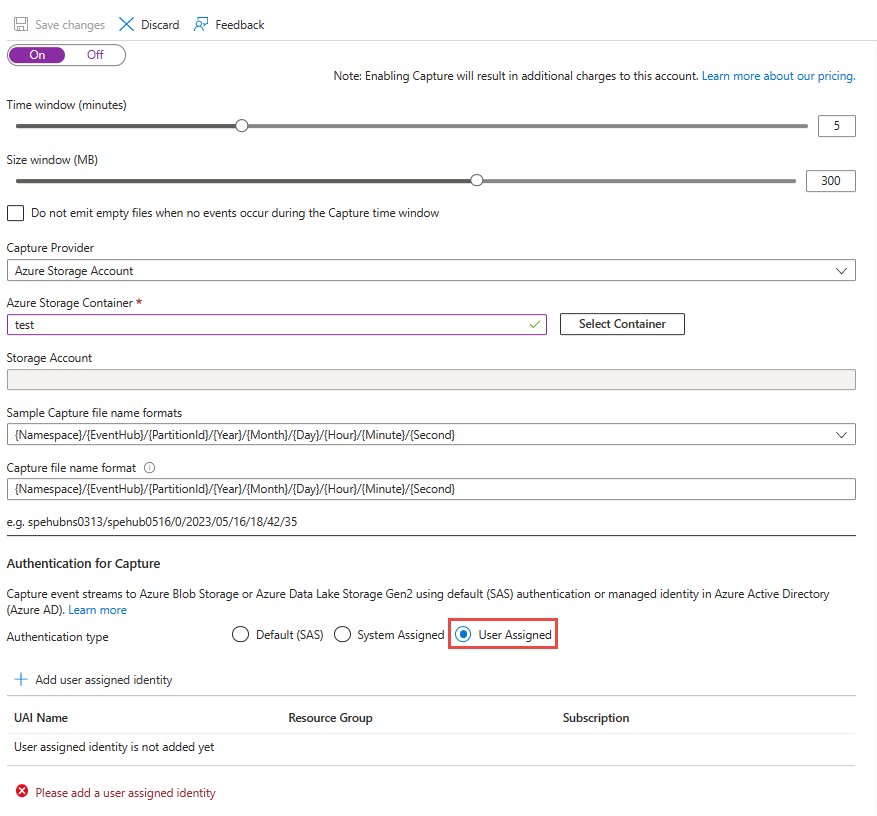This screenshot has height=816, width=877.
Task: Select System Assigned authentication type
Action: click(x=342, y=635)
